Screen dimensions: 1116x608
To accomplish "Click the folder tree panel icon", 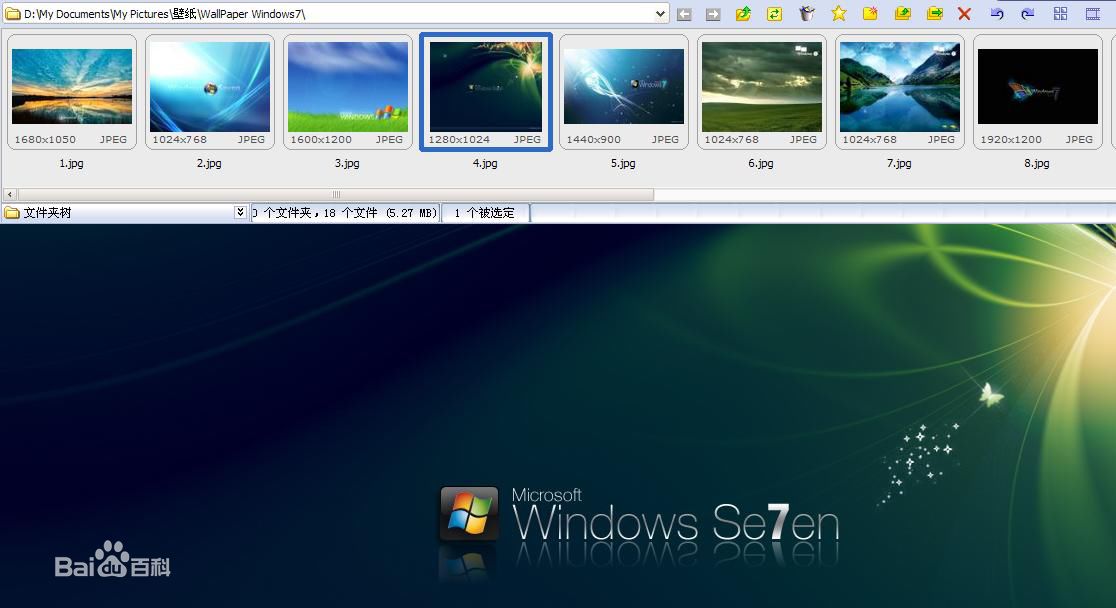I will 12,212.
